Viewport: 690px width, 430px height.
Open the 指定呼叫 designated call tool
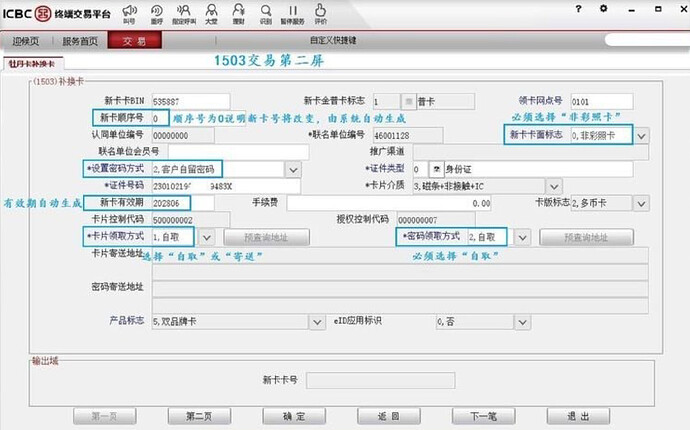tap(184, 14)
